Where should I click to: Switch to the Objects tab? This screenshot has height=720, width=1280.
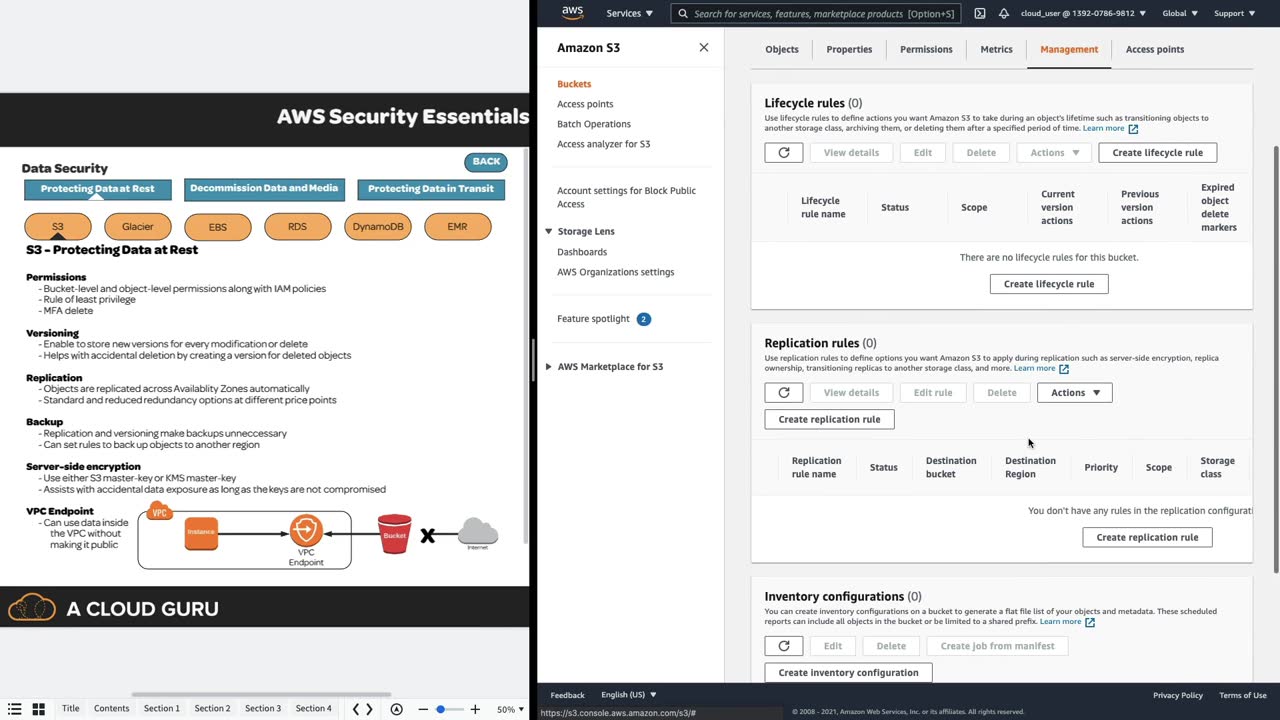coord(782,49)
